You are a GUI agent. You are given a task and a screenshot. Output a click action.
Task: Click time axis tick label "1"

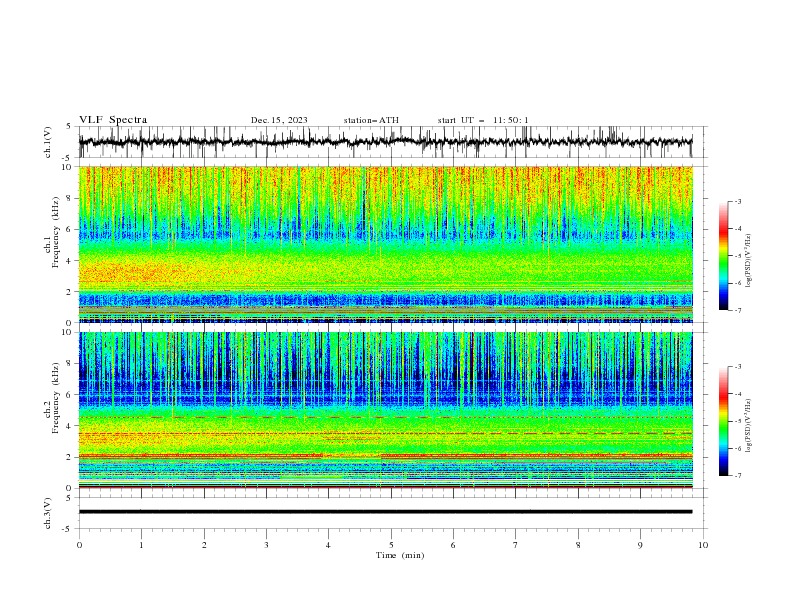point(141,545)
